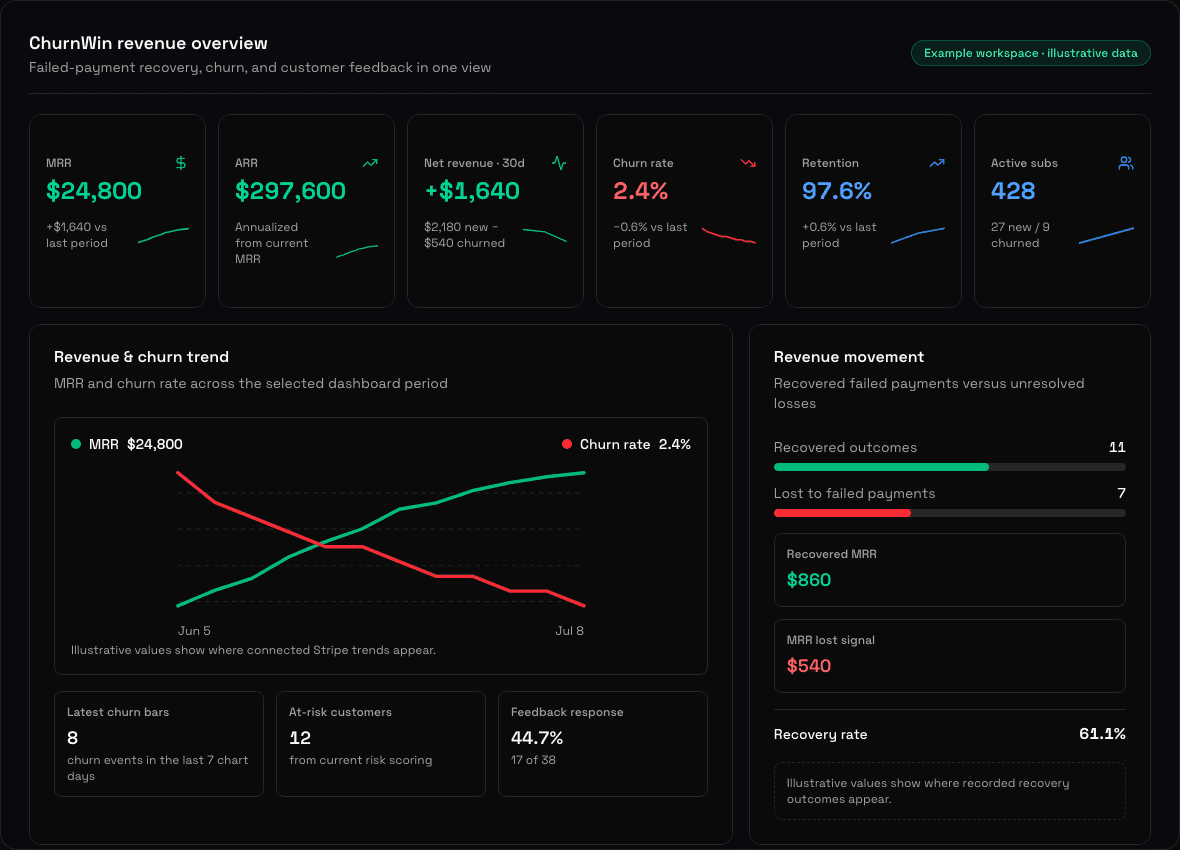Click the Active subs card sparkline
Viewport: 1180px width, 850px height.
[x=1106, y=235]
